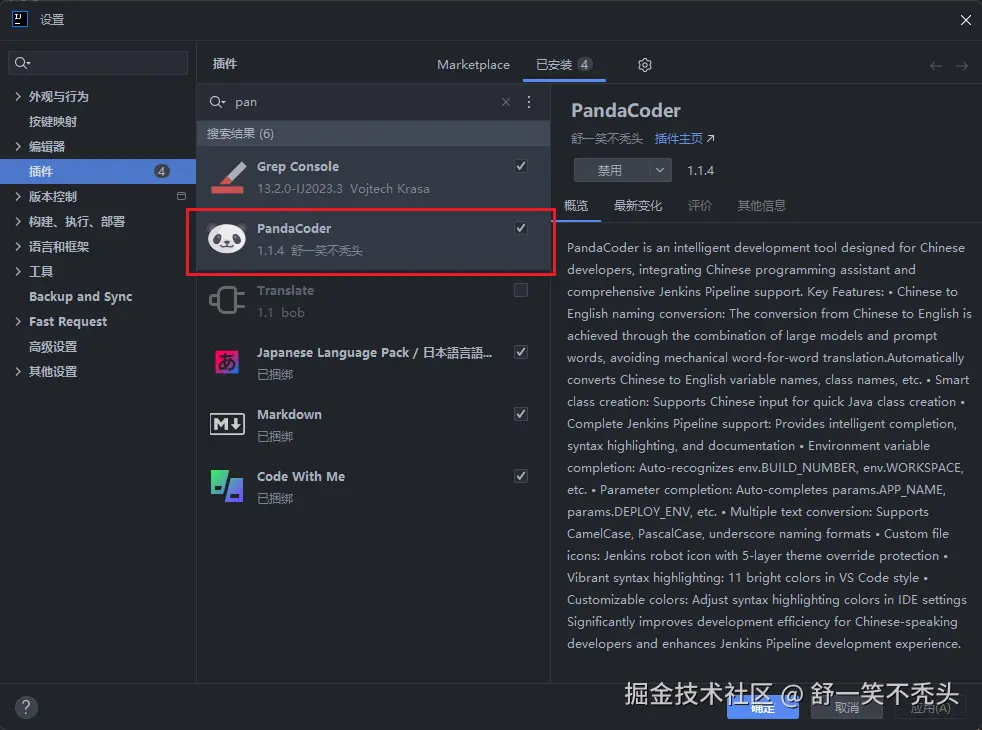The image size is (982, 730).
Task: Expand the 版本控制 settings group
Action: click(x=18, y=196)
